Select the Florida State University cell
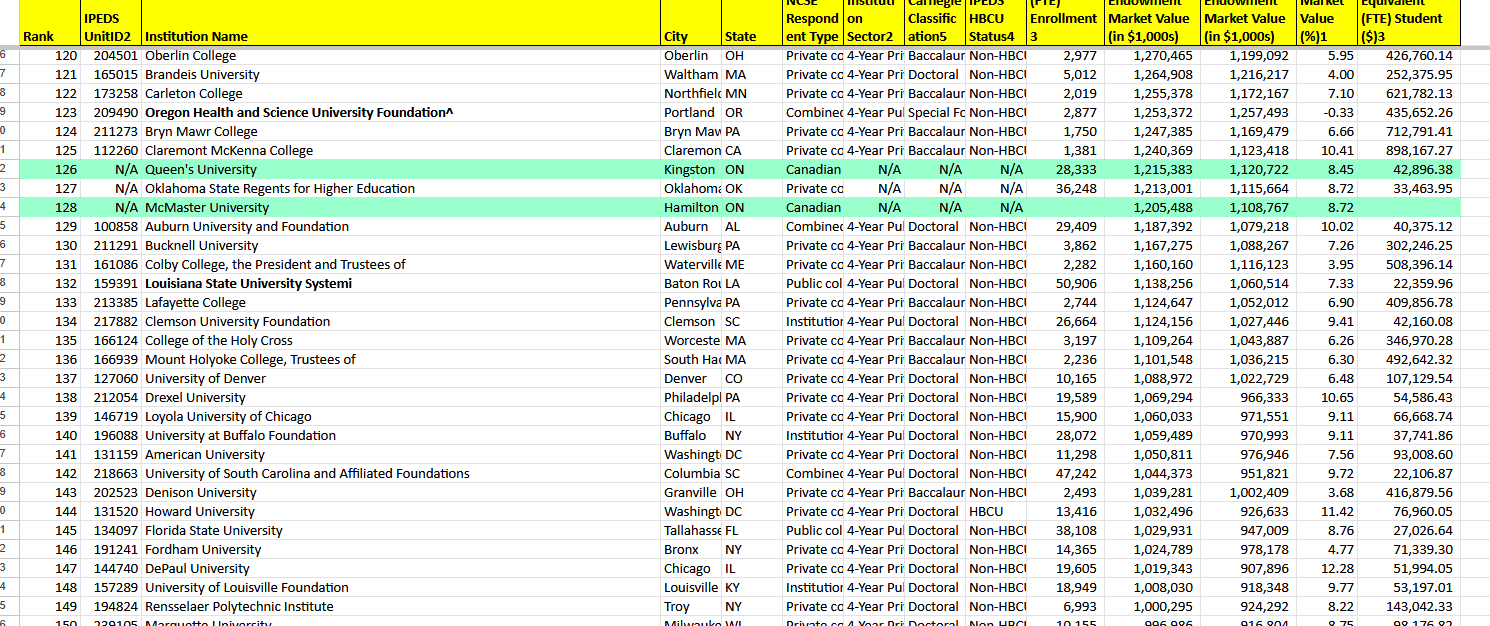The image size is (1490, 626). 401,531
